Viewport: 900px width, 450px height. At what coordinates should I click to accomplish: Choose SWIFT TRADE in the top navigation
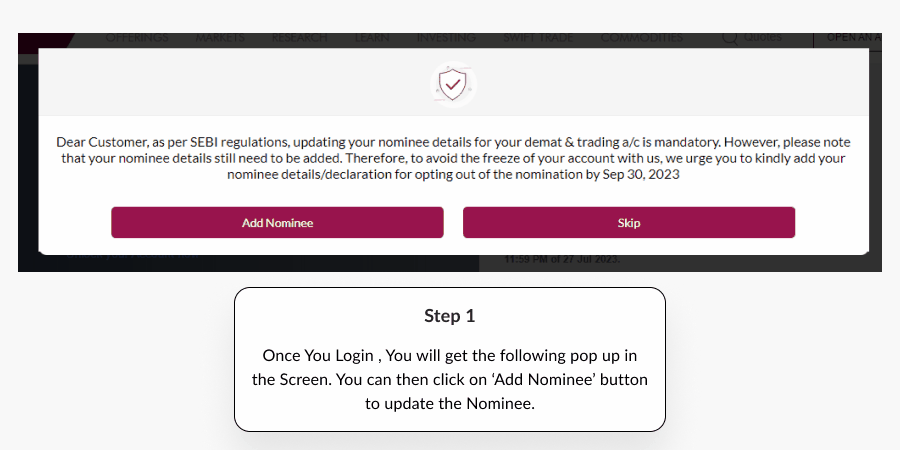pyautogui.click(x=538, y=38)
